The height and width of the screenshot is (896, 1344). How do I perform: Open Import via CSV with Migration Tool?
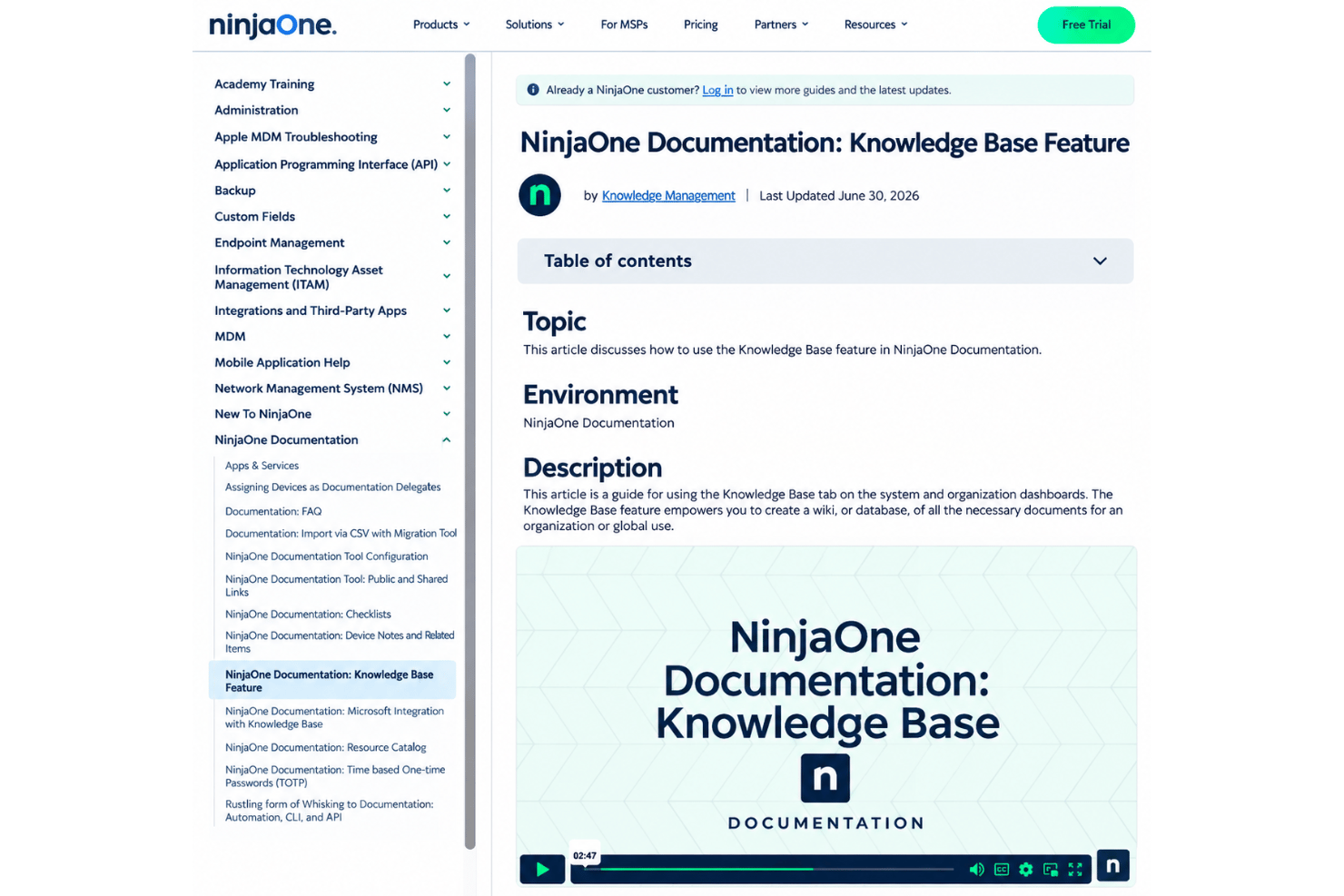341,534
